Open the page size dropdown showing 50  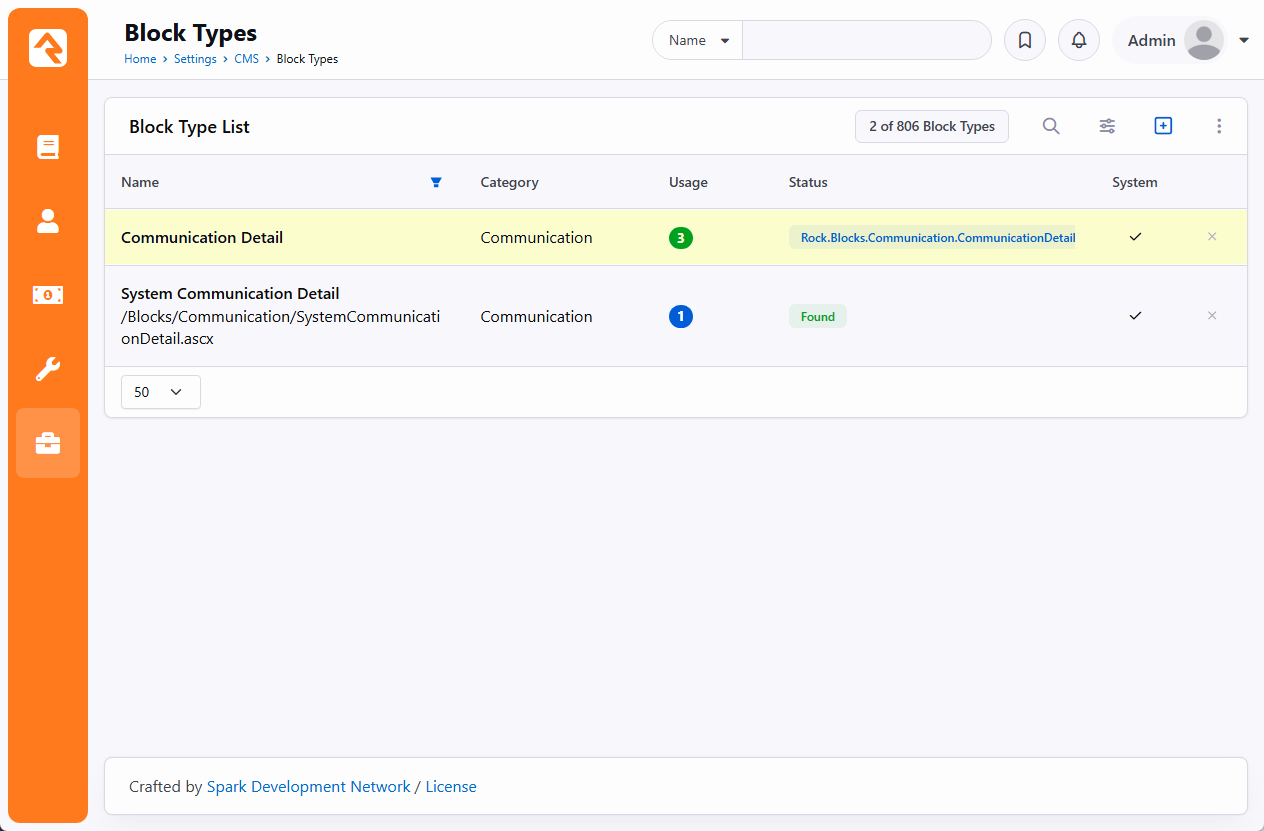tap(160, 392)
